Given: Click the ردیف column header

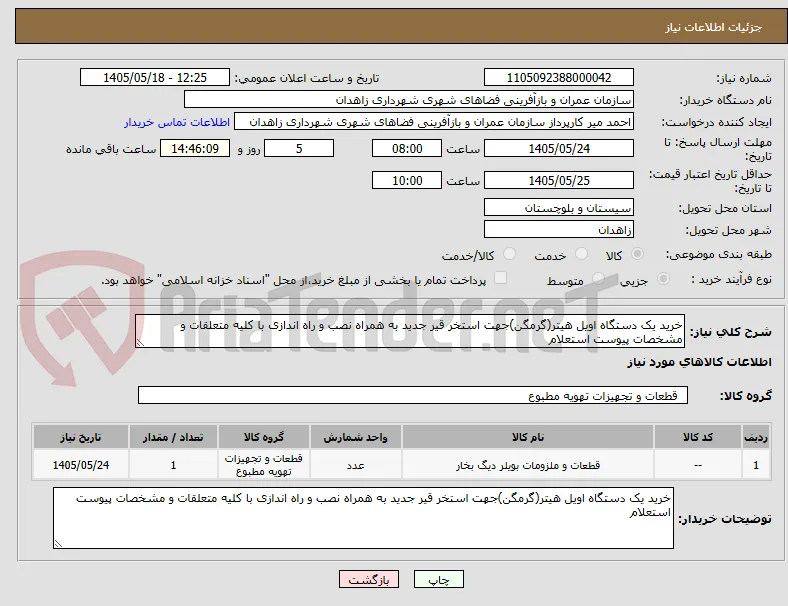Looking at the screenshot, I should click(x=755, y=437).
